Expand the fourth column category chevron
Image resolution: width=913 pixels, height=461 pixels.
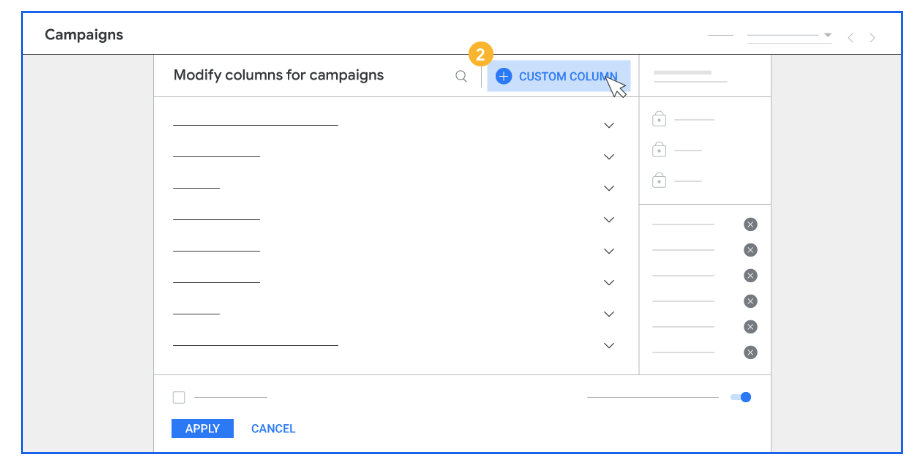click(x=609, y=220)
